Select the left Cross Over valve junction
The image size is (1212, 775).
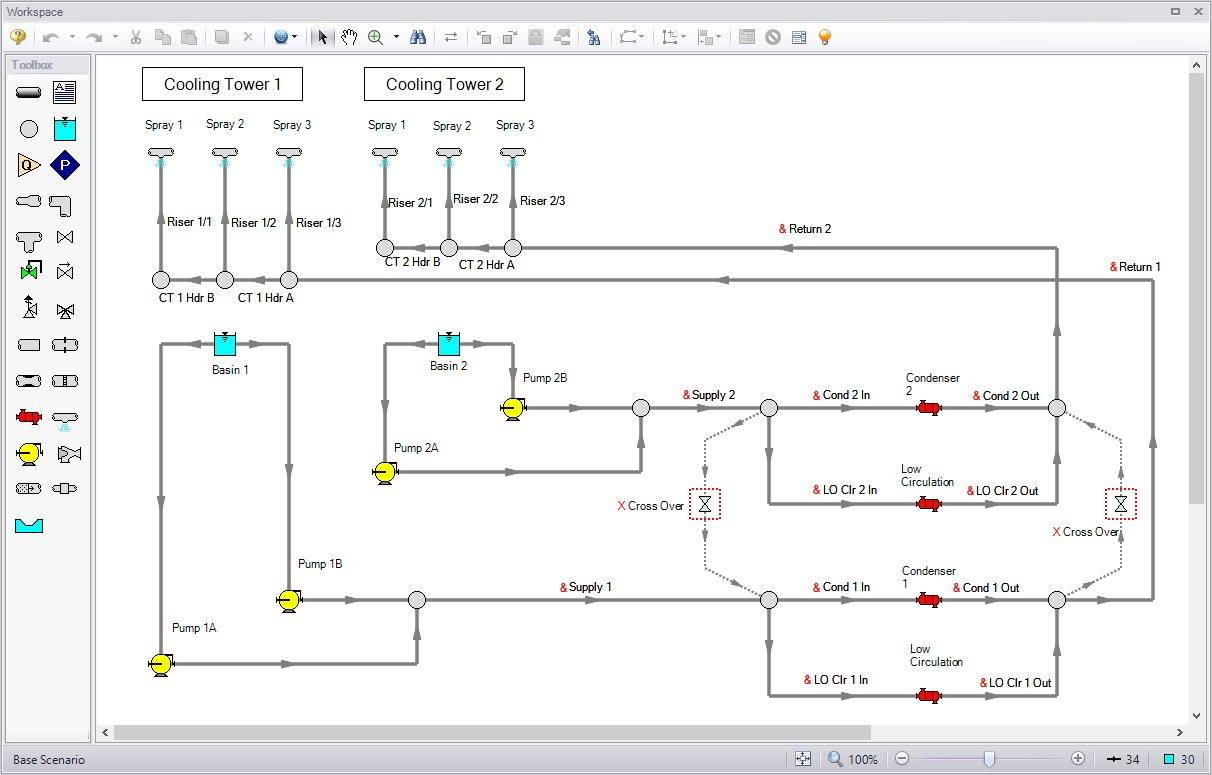click(x=705, y=504)
